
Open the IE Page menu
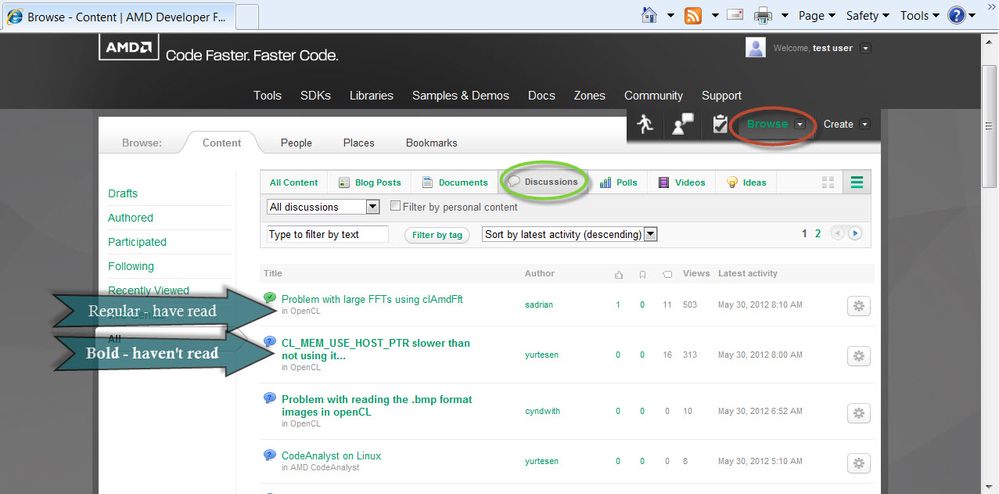tap(816, 16)
